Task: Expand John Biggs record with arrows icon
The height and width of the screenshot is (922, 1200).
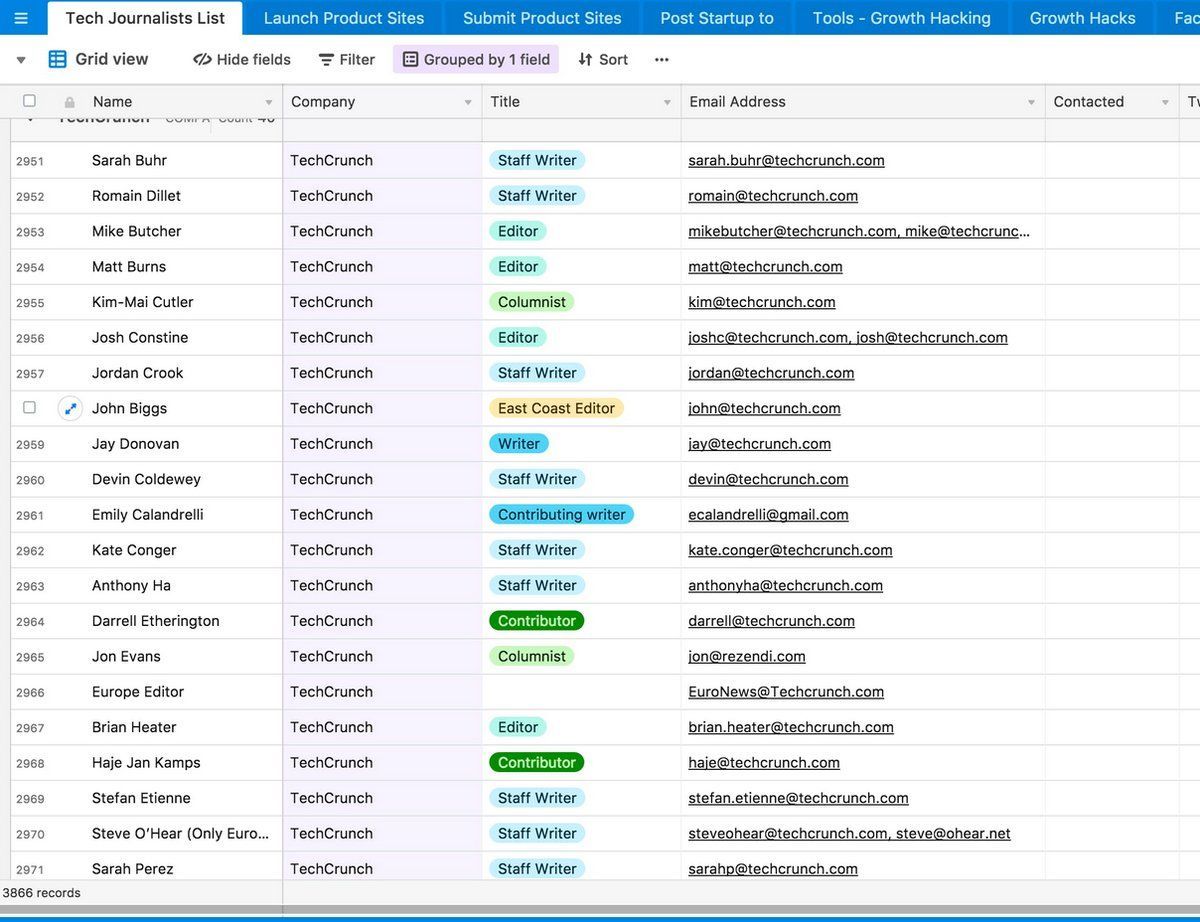Action: click(x=70, y=408)
